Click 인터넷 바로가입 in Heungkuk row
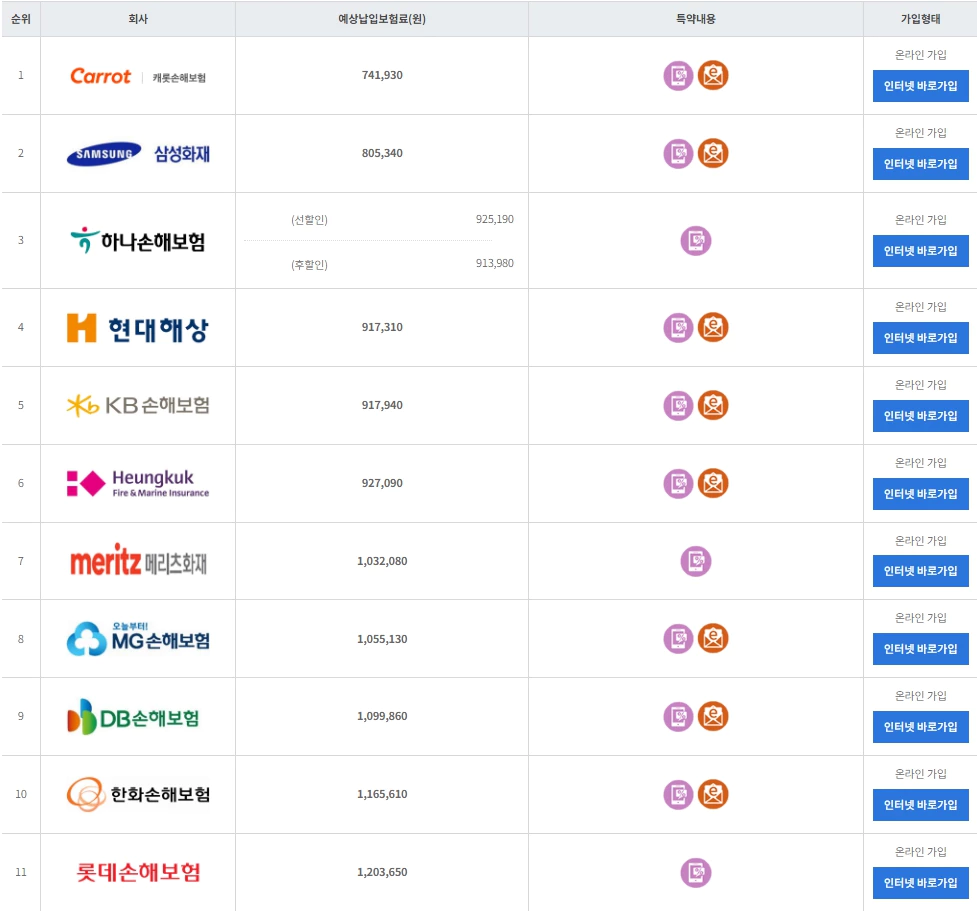Viewport: 977px width, 911px height. [920, 494]
